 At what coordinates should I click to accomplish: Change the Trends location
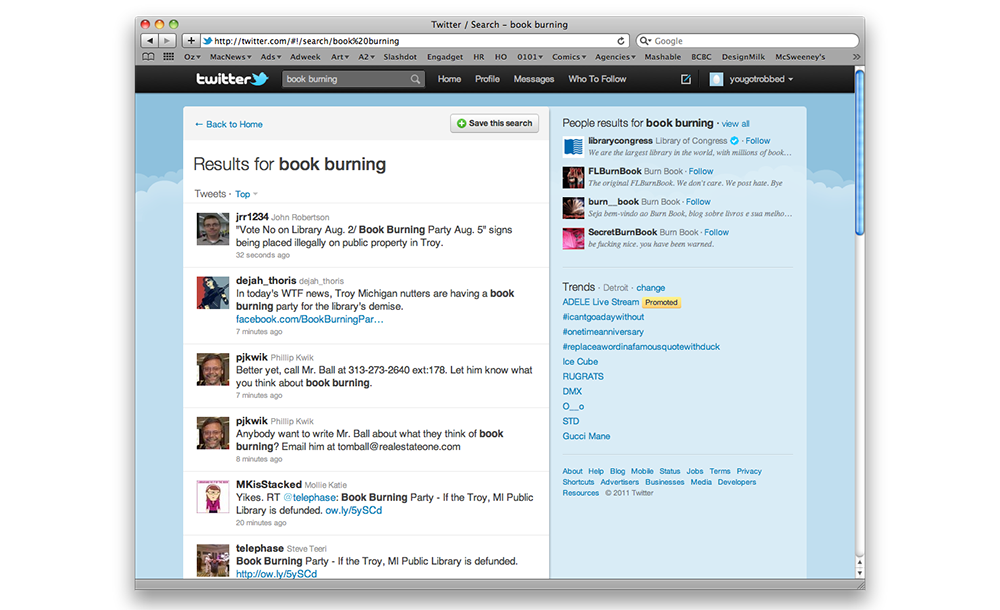[651, 288]
